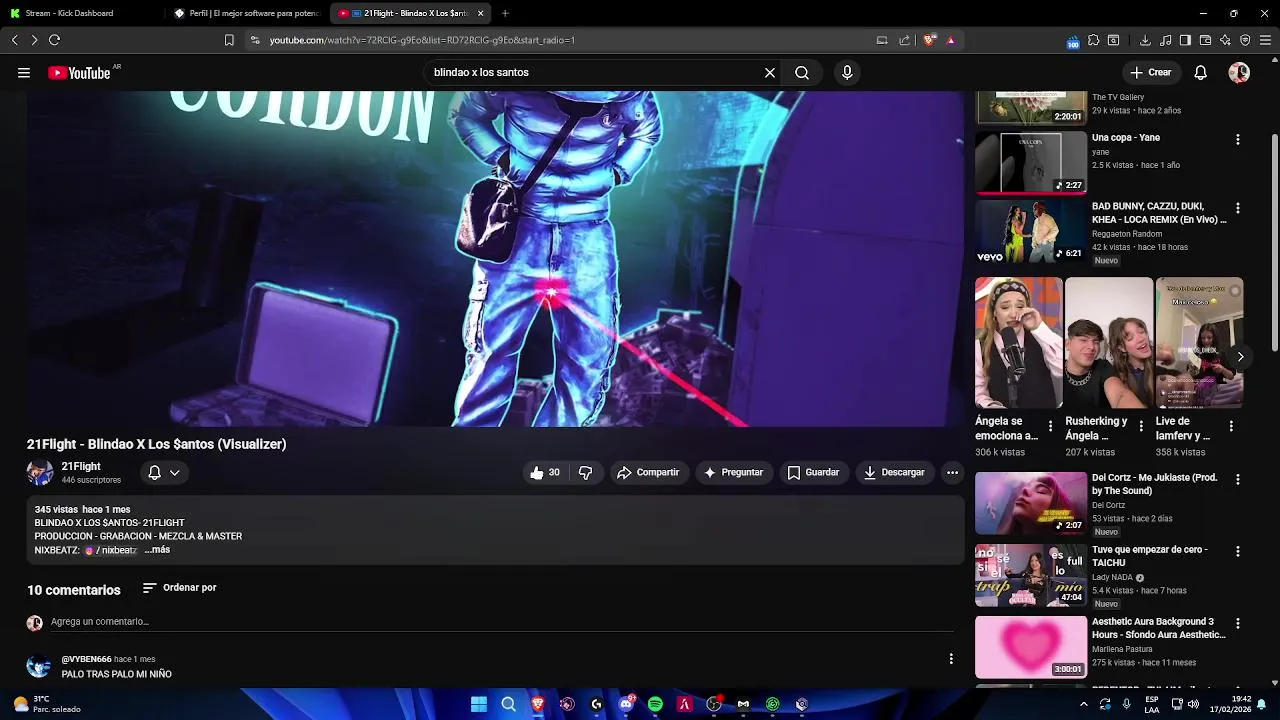Bookmark this page in address bar
The height and width of the screenshot is (720, 1280).
click(229, 40)
